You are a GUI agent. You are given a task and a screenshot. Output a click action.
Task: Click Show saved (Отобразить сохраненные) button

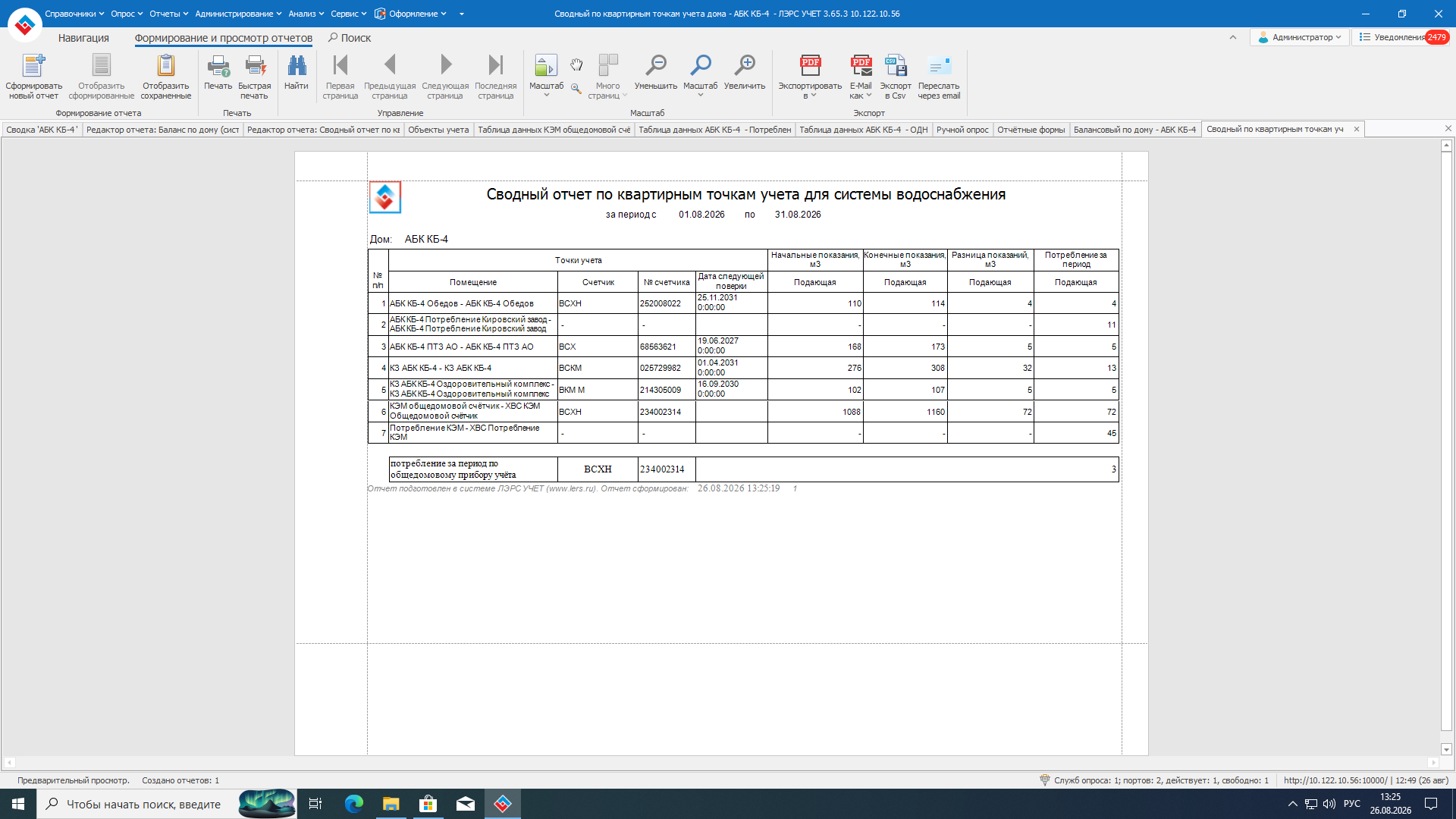click(x=166, y=77)
